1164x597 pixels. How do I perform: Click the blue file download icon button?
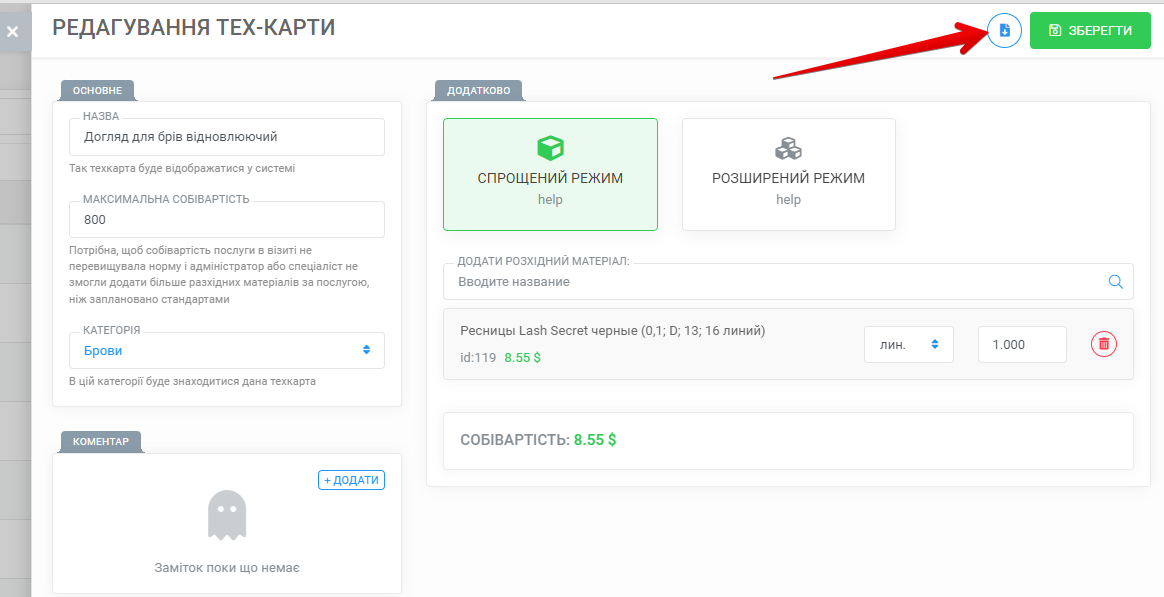(1004, 30)
